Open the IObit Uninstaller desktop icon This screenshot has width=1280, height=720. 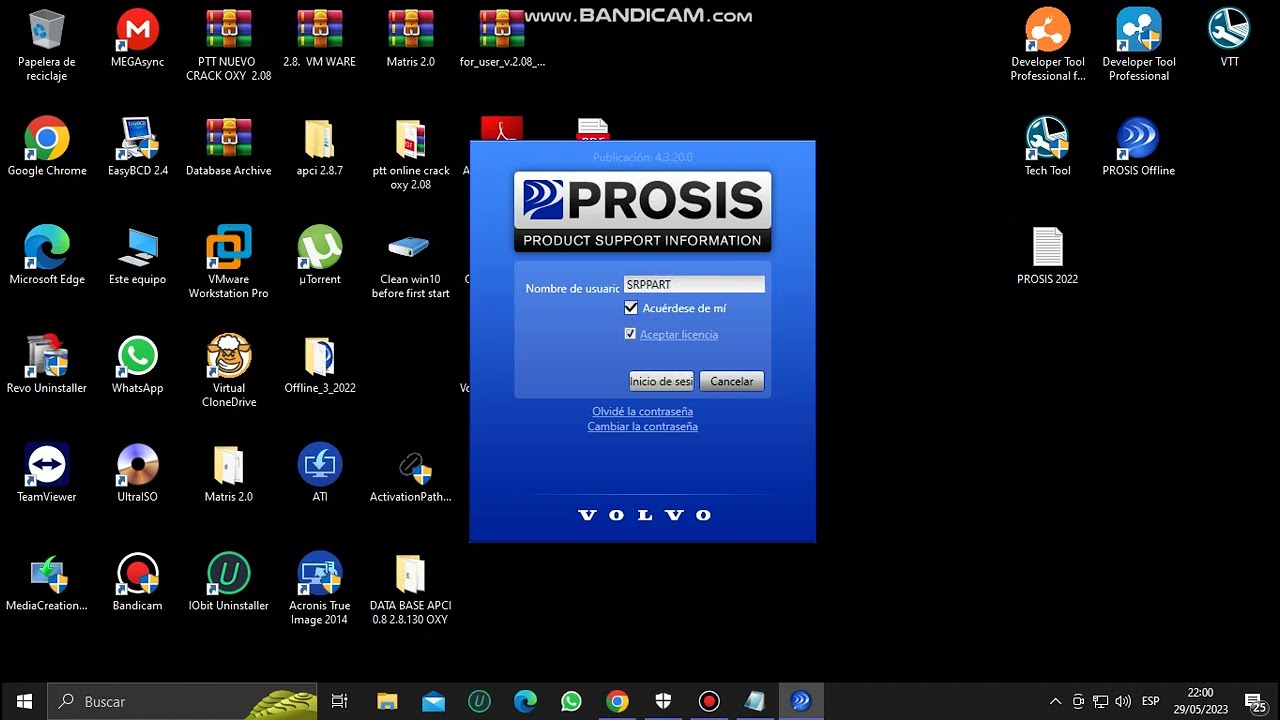228,582
